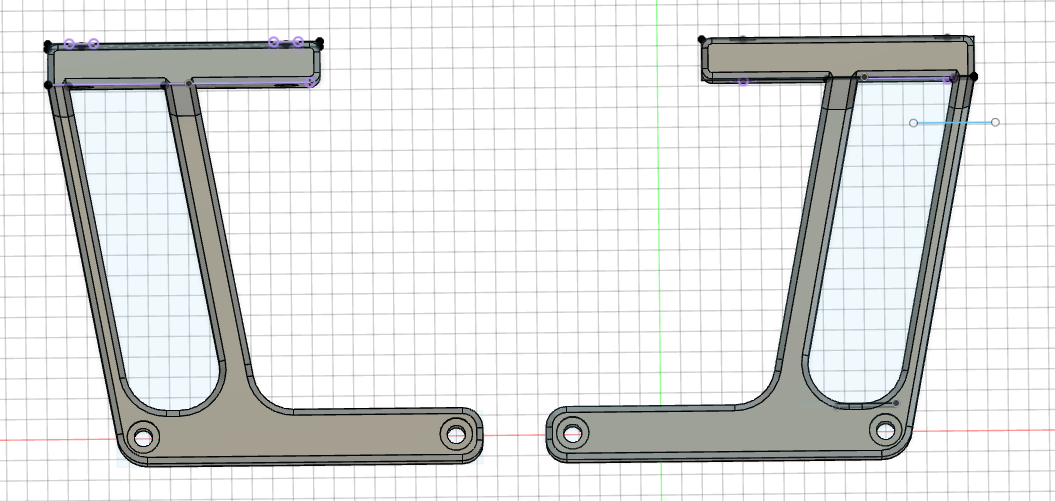The height and width of the screenshot is (501, 1055).
Task: Select the left bracket's lower-left mounting hole
Action: click(143, 437)
